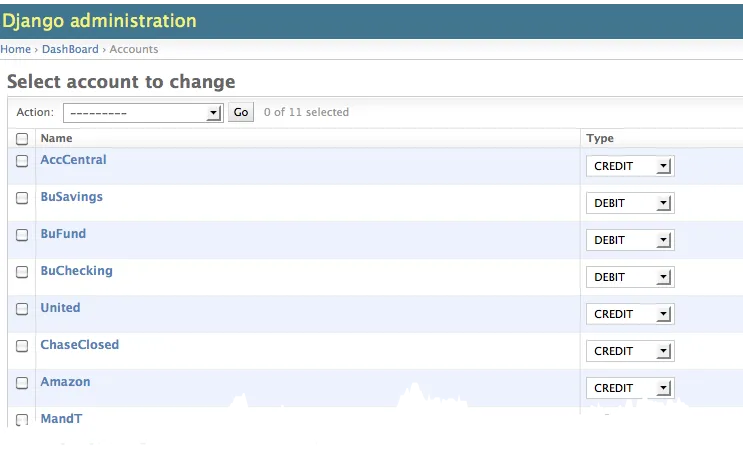Open the Type selector for BuChecking
743x465 pixels.
coord(630,277)
